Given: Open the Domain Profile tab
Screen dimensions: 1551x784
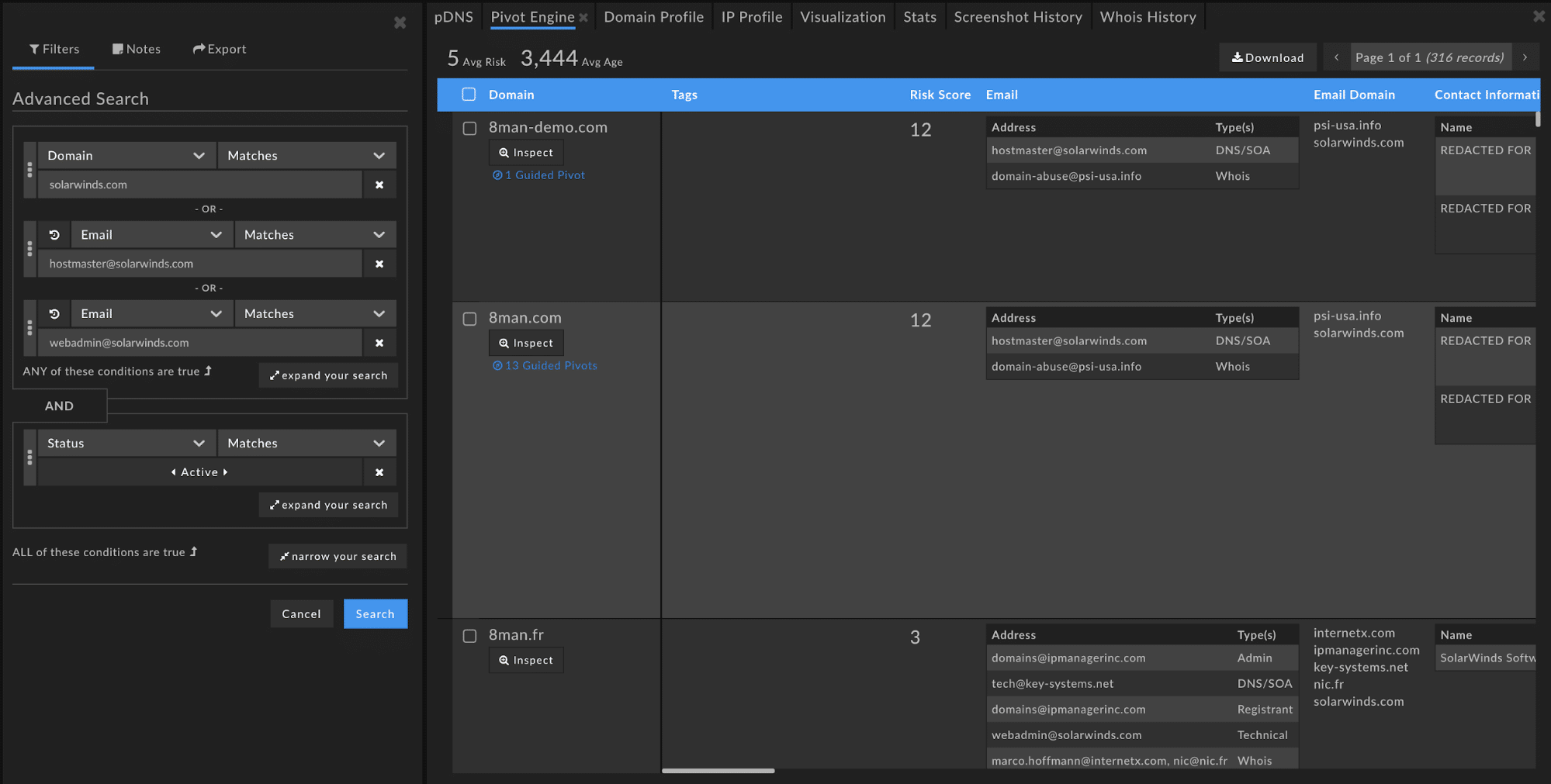Looking at the screenshot, I should [x=654, y=17].
